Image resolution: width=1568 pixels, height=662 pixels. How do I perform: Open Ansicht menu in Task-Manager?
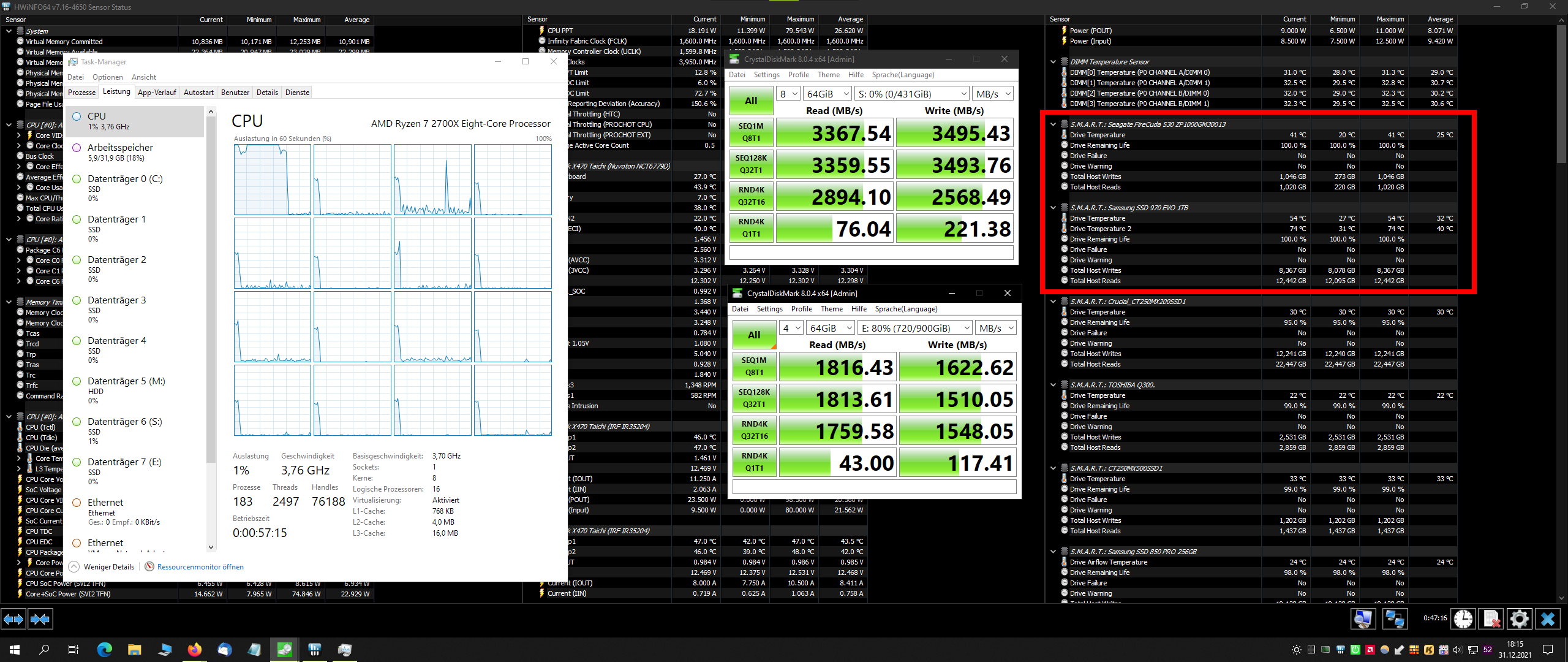pyautogui.click(x=144, y=77)
